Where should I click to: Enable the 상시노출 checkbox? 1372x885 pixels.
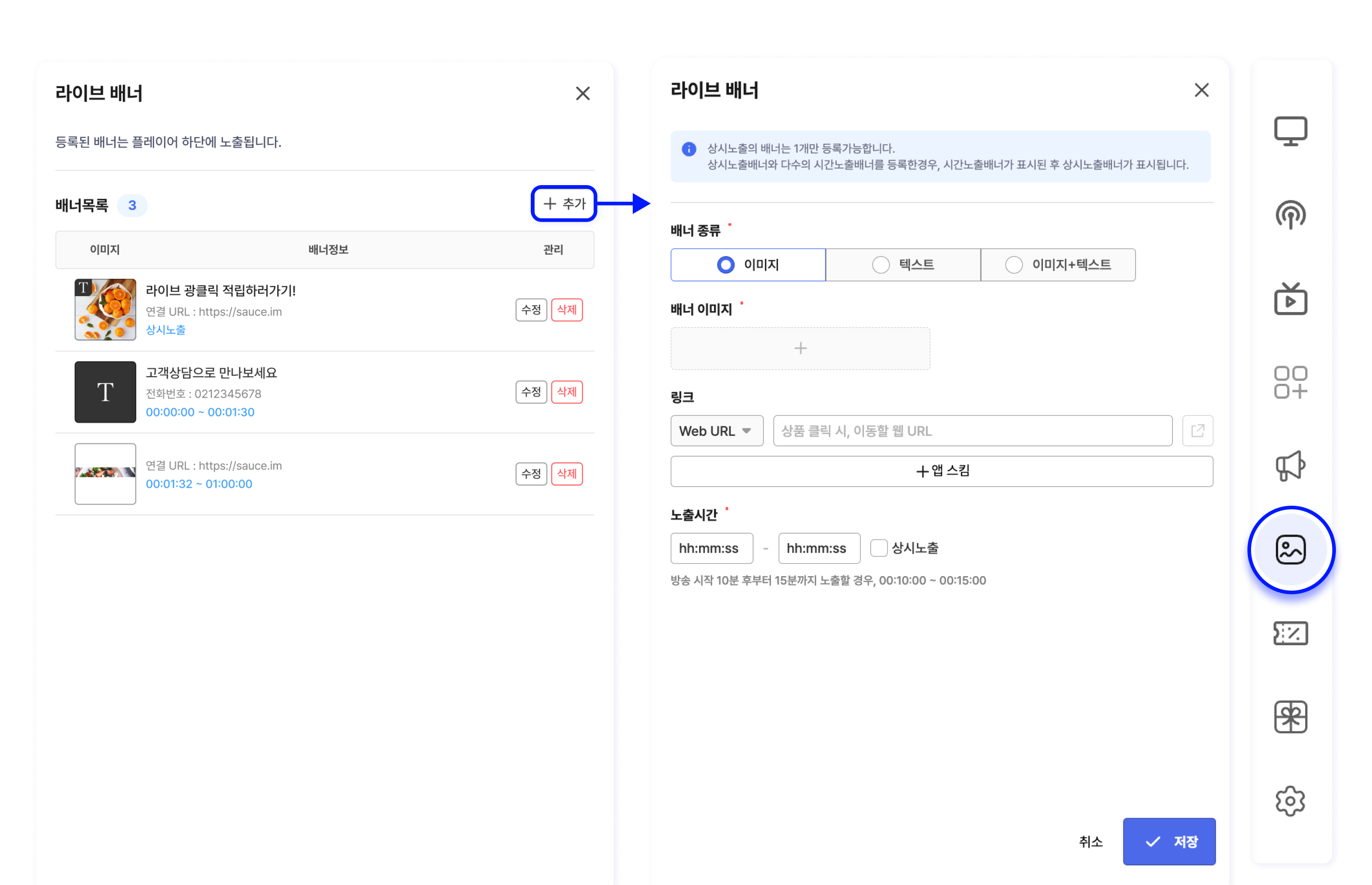(879, 548)
